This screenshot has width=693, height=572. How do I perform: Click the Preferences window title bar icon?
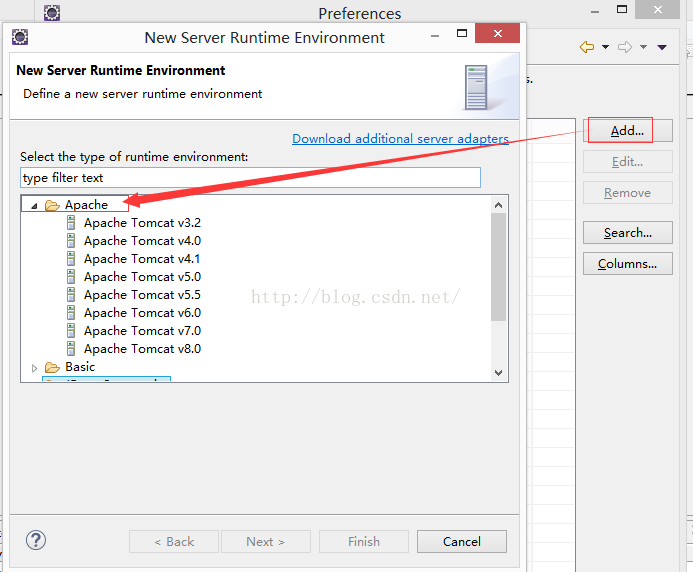coord(52,12)
